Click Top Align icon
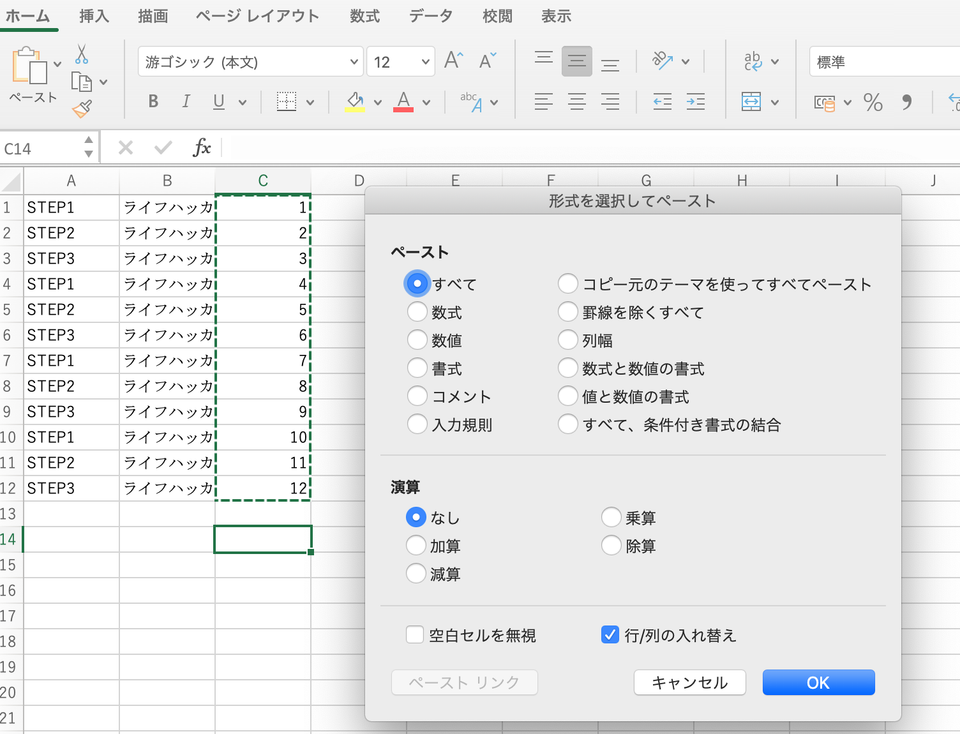This screenshot has width=960, height=734. coord(544,60)
